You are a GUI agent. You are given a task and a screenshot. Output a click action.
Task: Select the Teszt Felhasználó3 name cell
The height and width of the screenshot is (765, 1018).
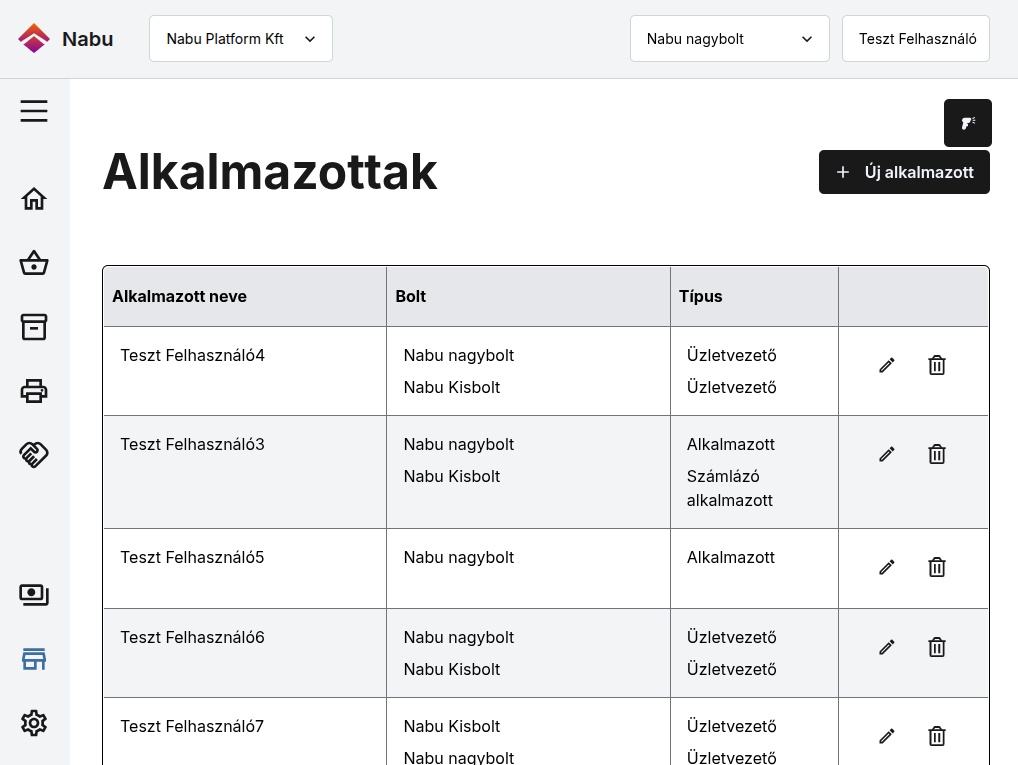[245, 472]
